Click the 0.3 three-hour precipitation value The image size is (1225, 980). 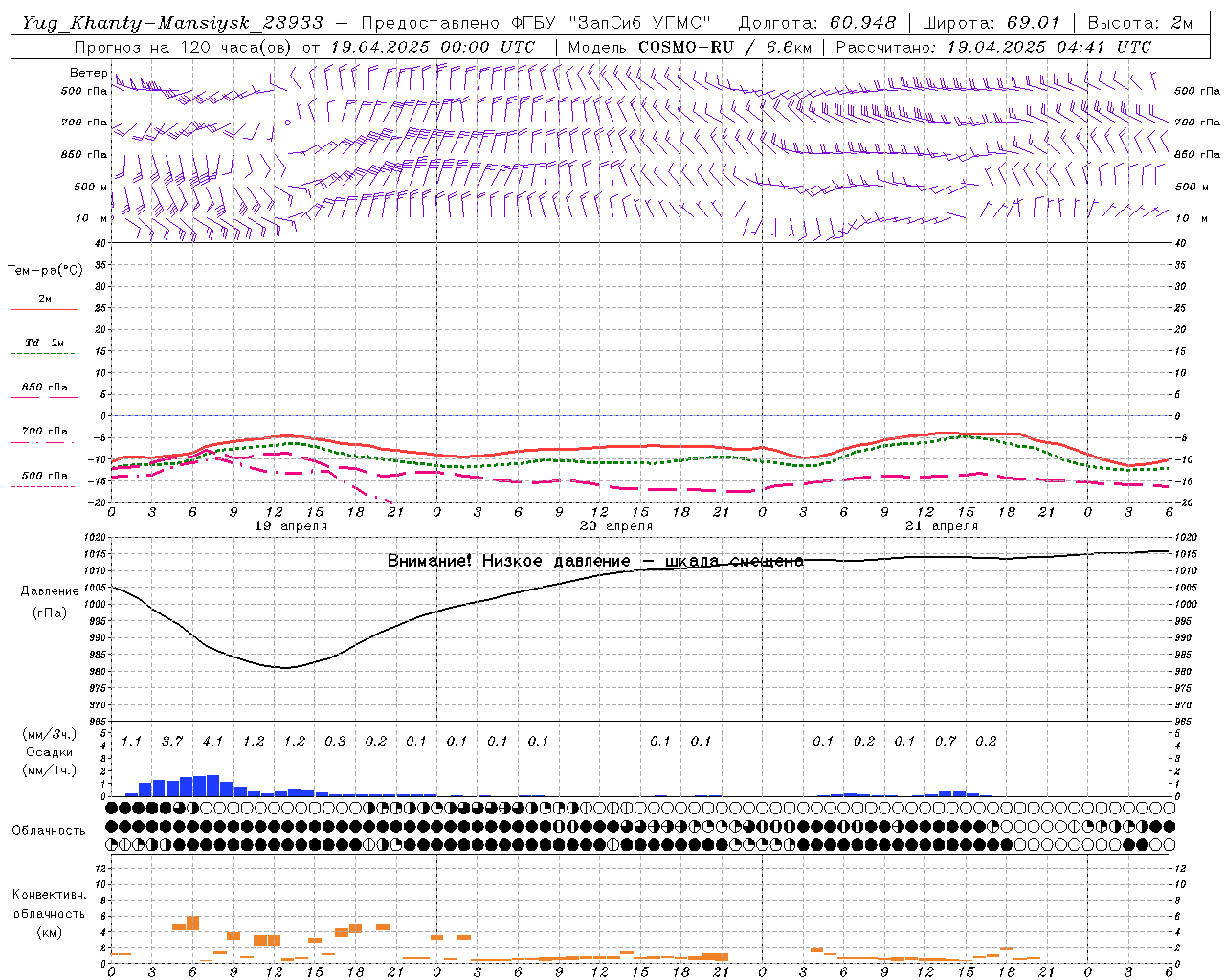[x=335, y=742]
